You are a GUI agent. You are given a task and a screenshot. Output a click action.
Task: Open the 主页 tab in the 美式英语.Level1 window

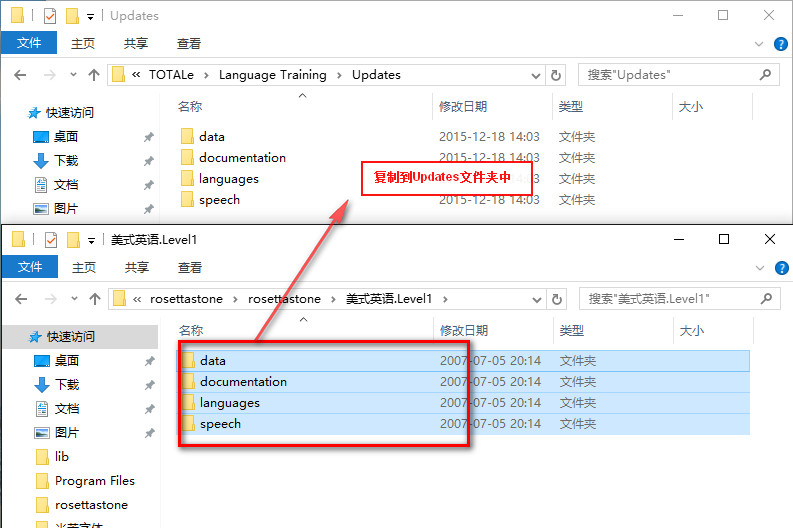tap(84, 267)
